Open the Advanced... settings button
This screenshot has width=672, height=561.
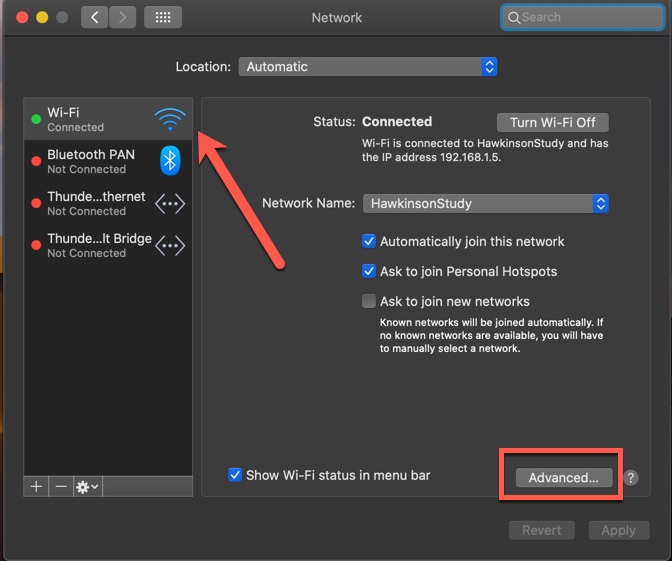click(563, 478)
